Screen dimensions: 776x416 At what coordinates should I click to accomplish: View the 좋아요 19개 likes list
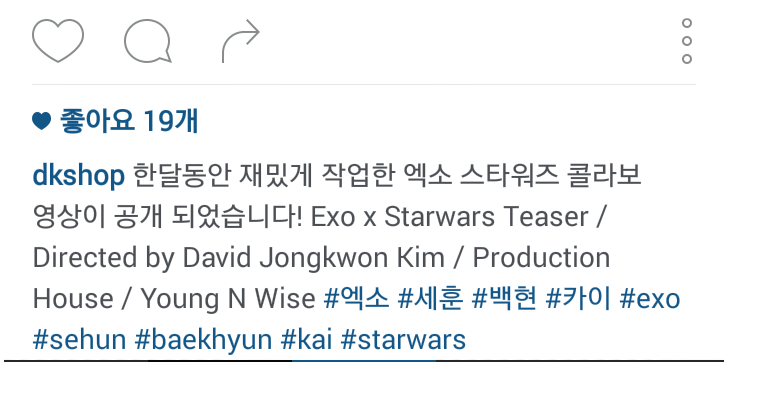click(129, 121)
